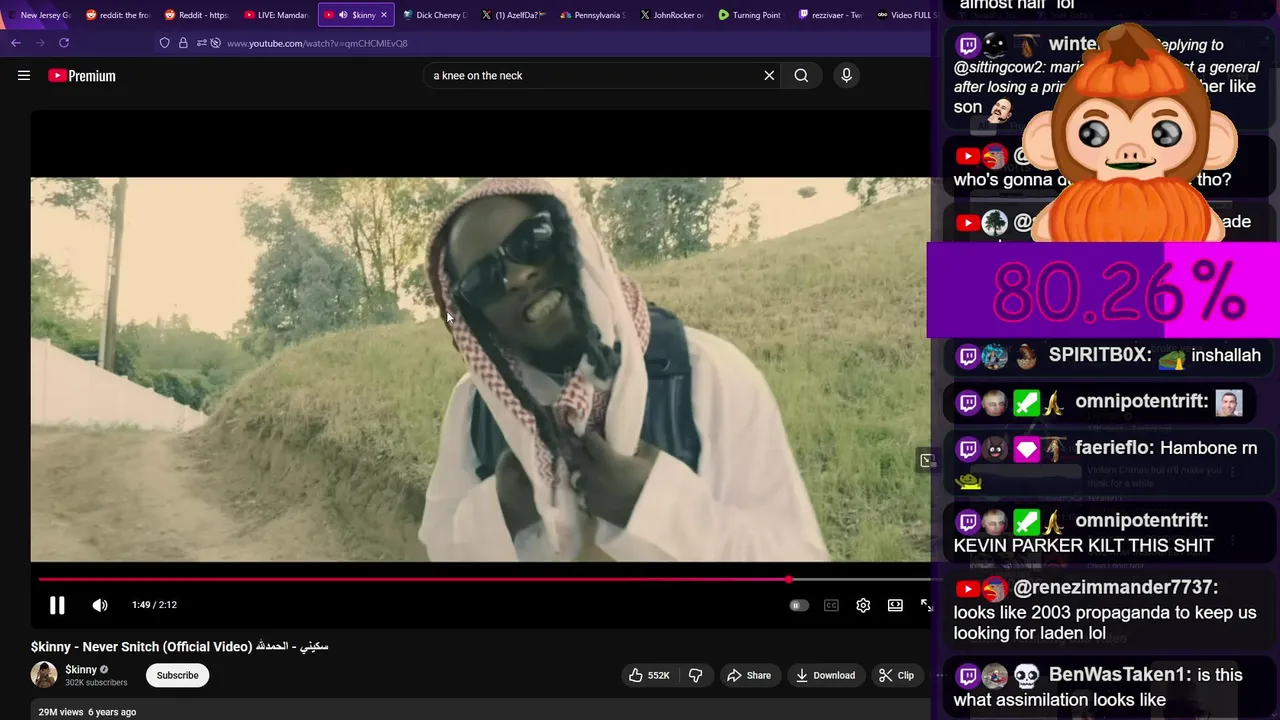Screen dimensions: 1280x720
Task: Click the video frame to pause
Action: pos(480,370)
